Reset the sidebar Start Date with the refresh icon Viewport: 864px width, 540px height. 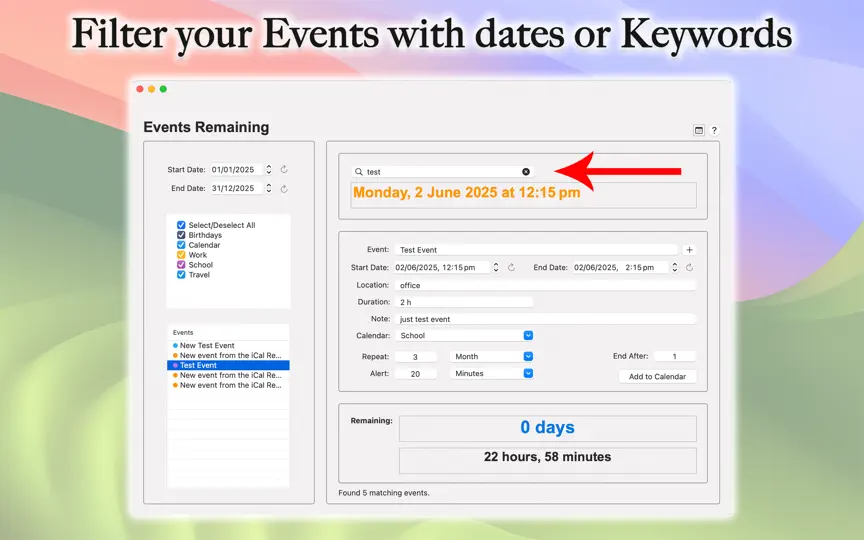(x=284, y=170)
